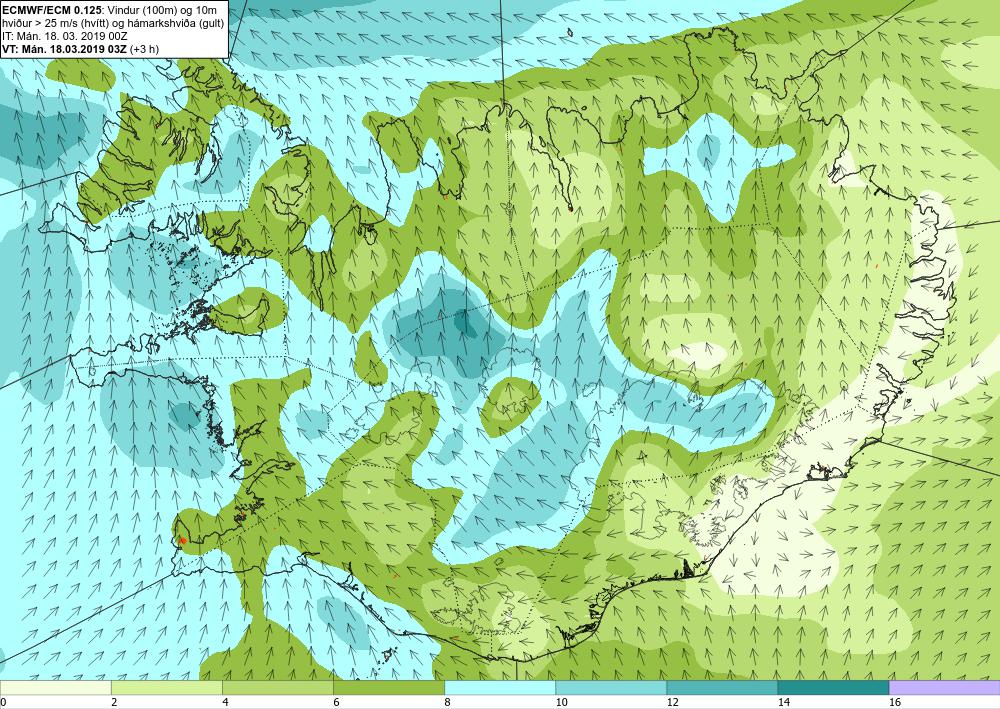Click legend scale value 0

3,703
